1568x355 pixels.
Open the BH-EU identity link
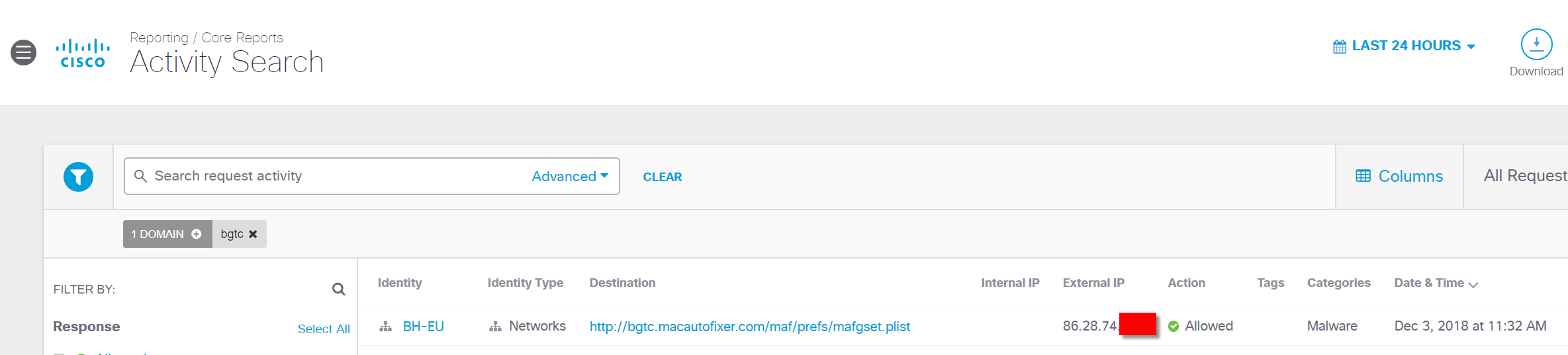coord(424,327)
